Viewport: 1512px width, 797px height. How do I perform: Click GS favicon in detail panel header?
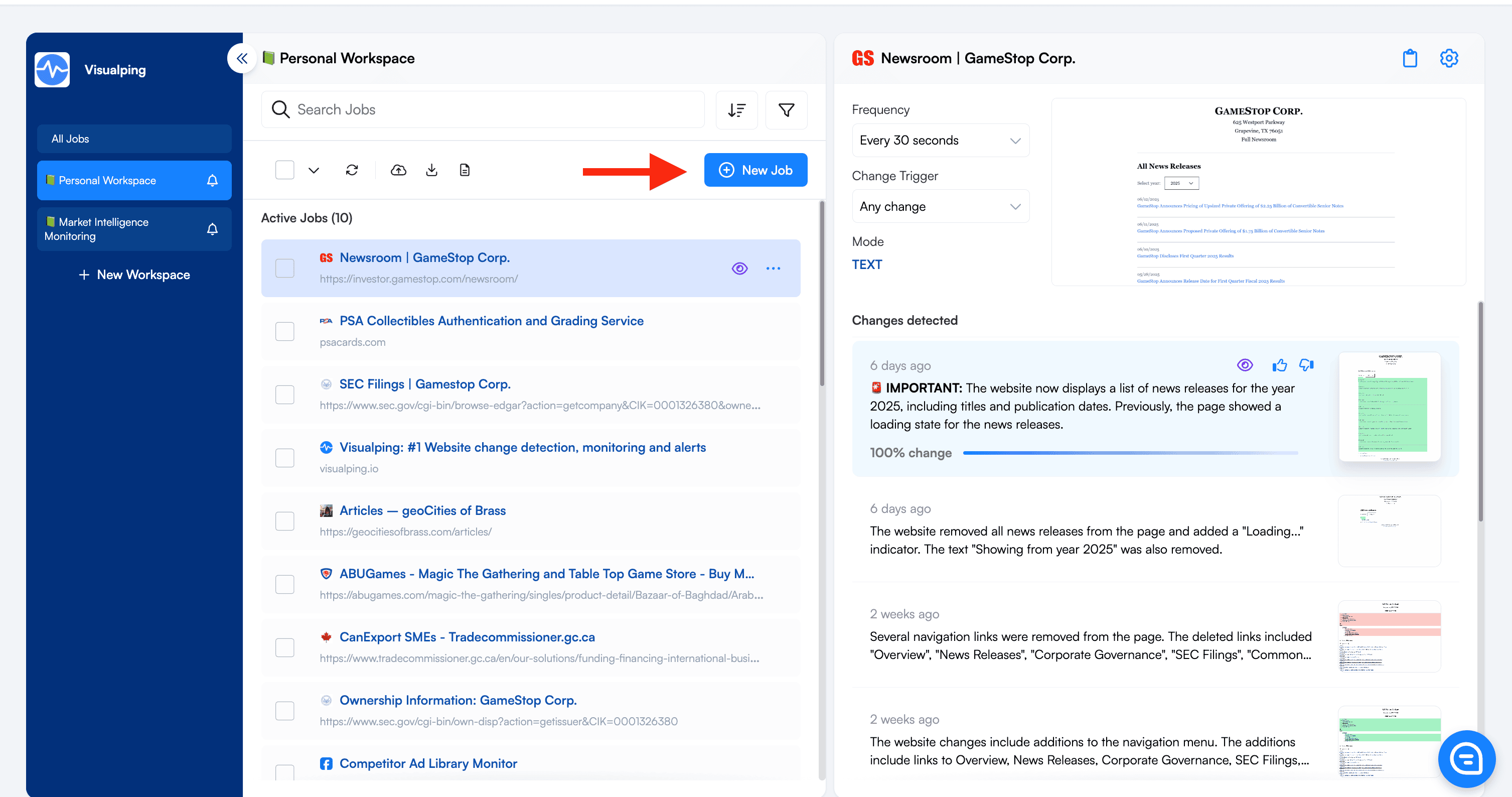pos(863,58)
